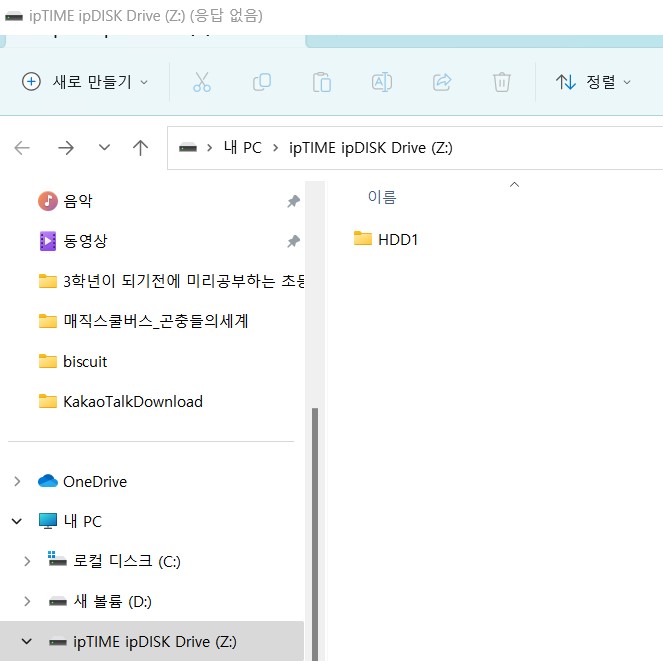Click the Cut scissors icon
Image resolution: width=663 pixels, height=661 pixels.
click(x=202, y=82)
